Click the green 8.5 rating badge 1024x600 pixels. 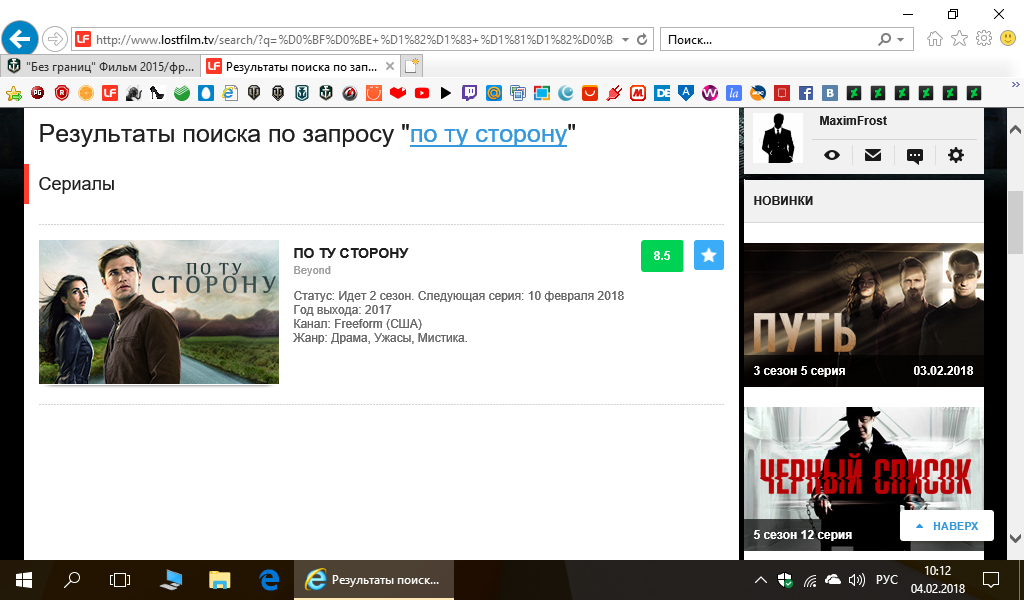click(x=662, y=255)
